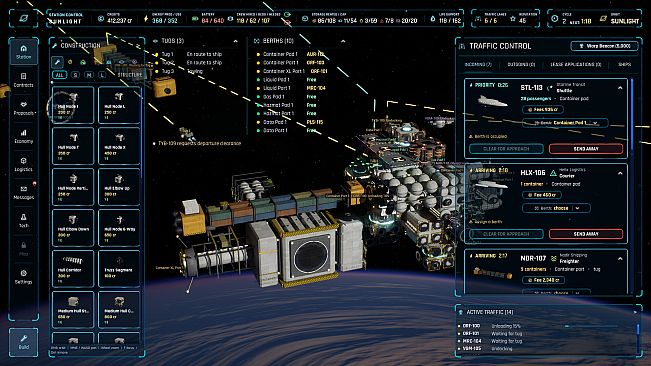651x366 pixels.
Task: Open the Proposals sidebar section
Action: 23,108
